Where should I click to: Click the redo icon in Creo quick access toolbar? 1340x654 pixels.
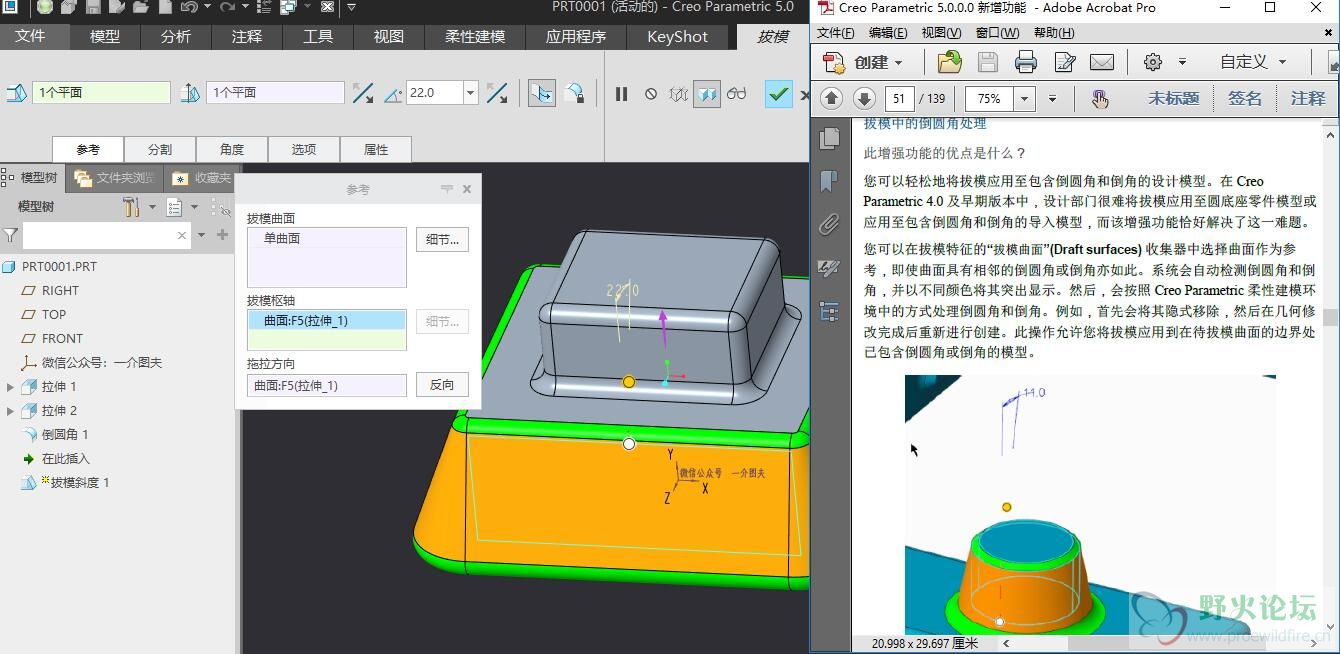(x=228, y=6)
